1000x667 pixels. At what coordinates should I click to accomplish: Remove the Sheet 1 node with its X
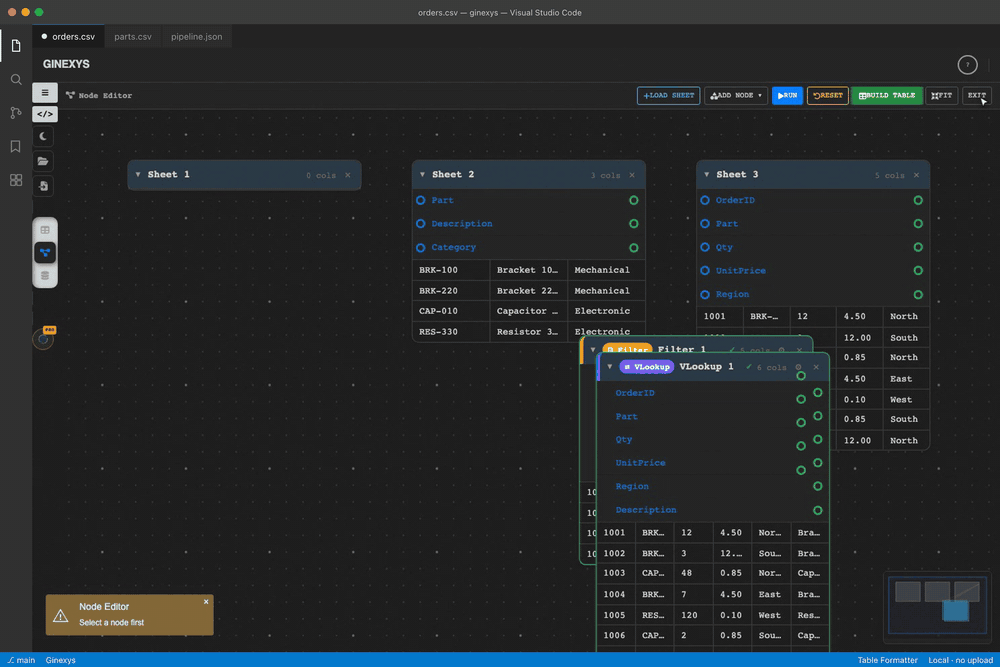coord(348,175)
